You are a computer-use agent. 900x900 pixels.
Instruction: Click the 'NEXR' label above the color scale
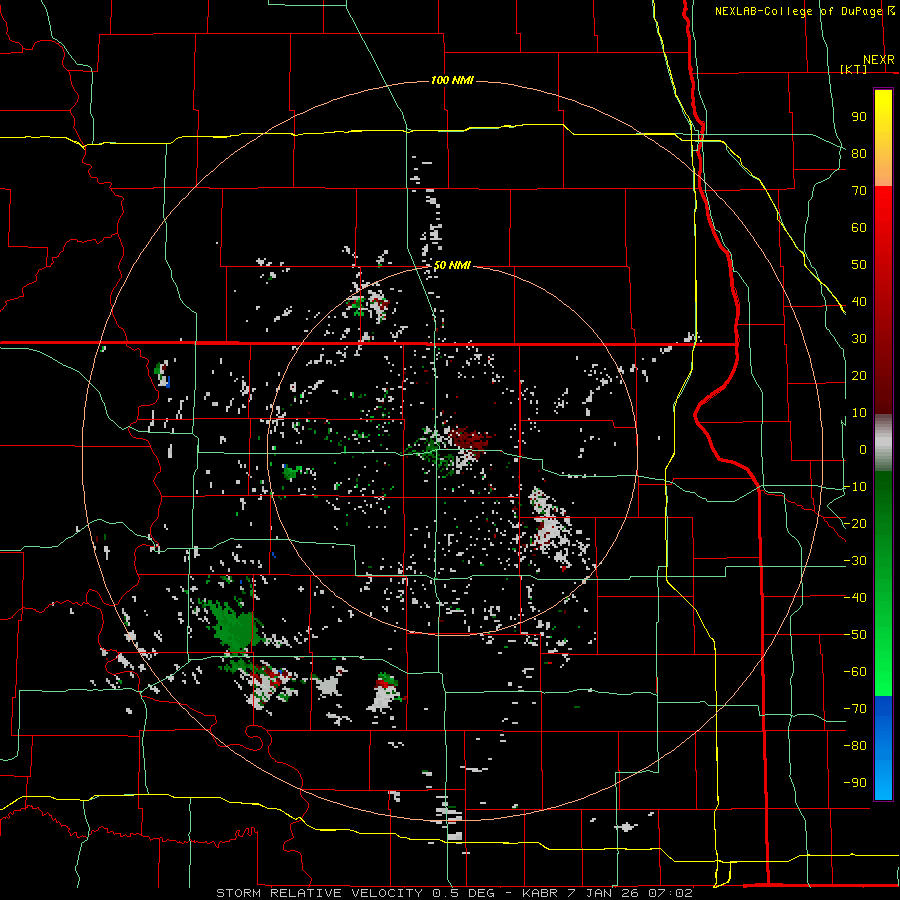coord(879,60)
